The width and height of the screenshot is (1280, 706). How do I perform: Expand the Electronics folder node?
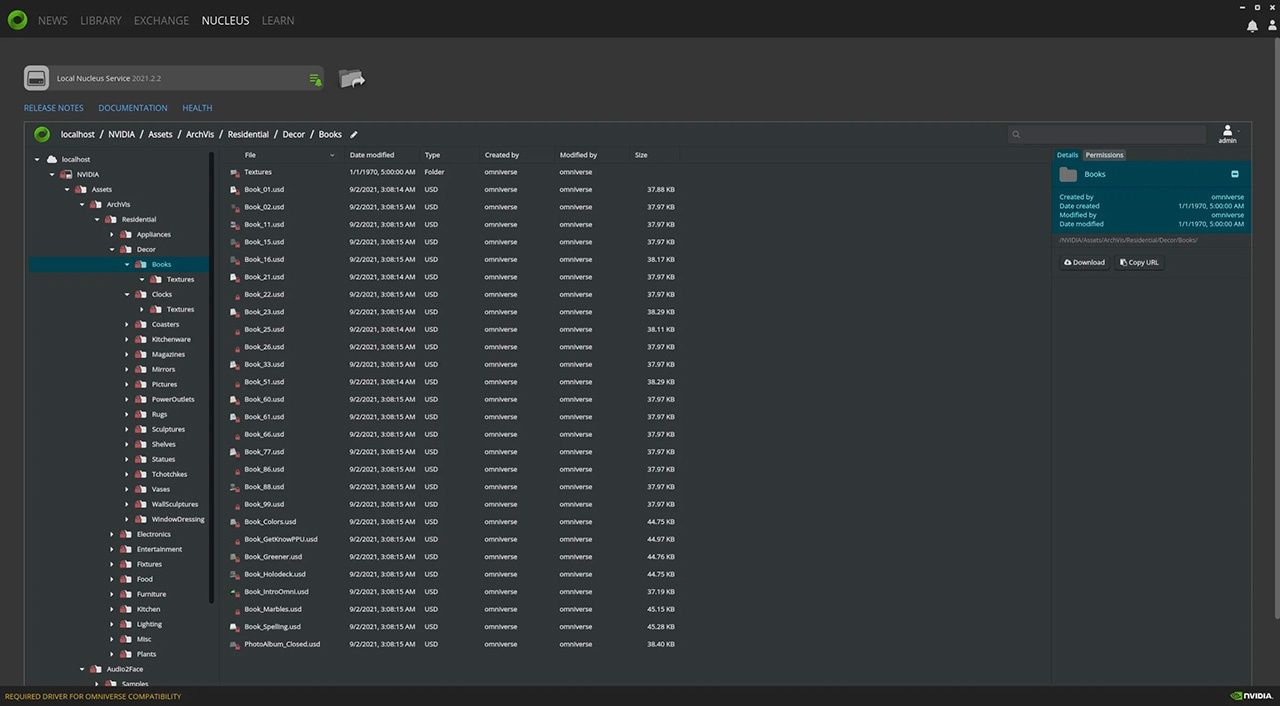click(x=113, y=534)
